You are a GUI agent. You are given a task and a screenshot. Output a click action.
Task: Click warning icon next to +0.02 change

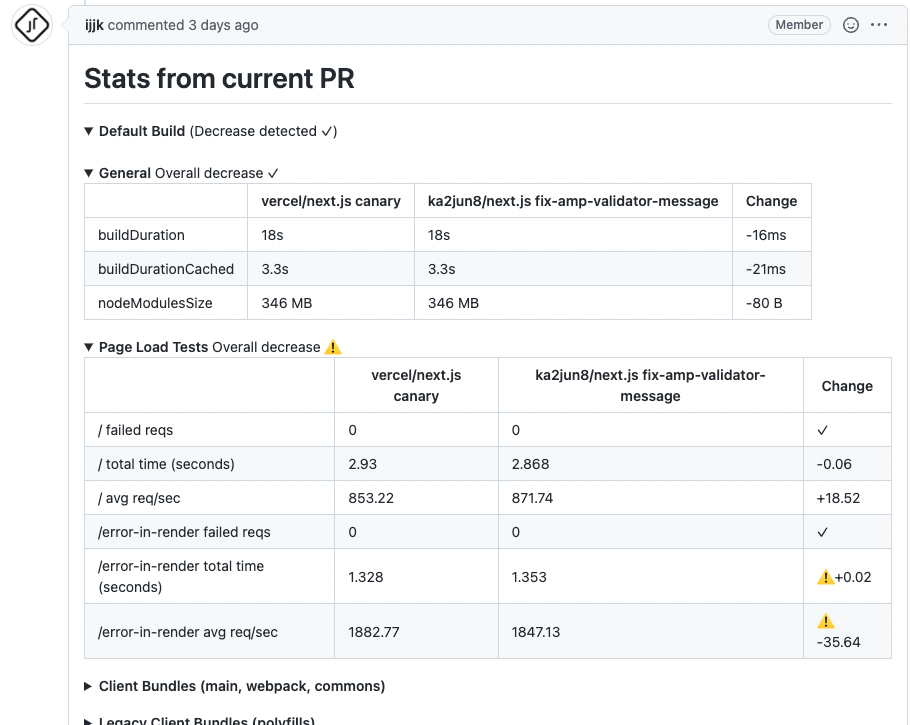coord(825,577)
